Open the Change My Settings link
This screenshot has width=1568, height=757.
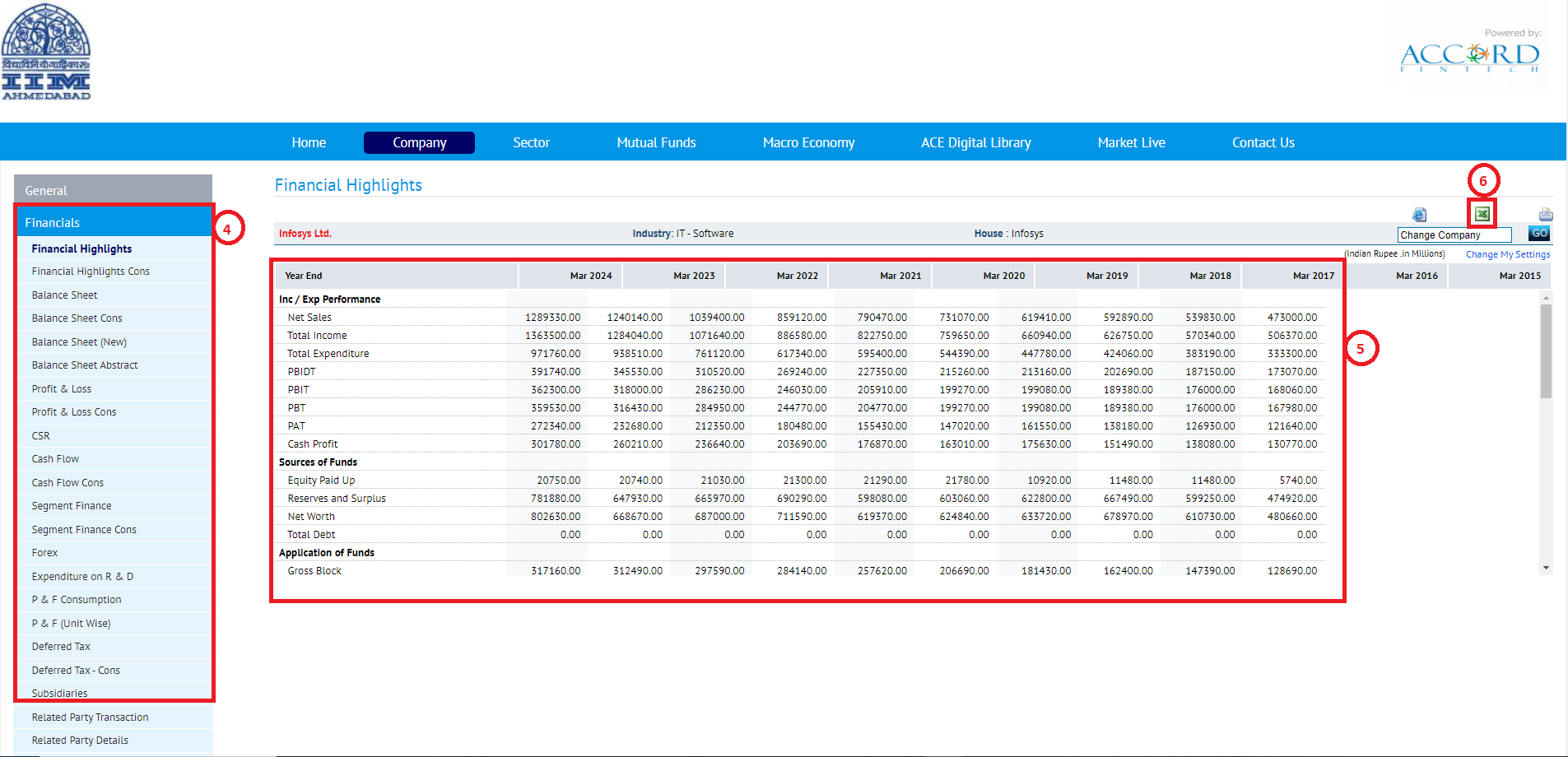click(1508, 254)
